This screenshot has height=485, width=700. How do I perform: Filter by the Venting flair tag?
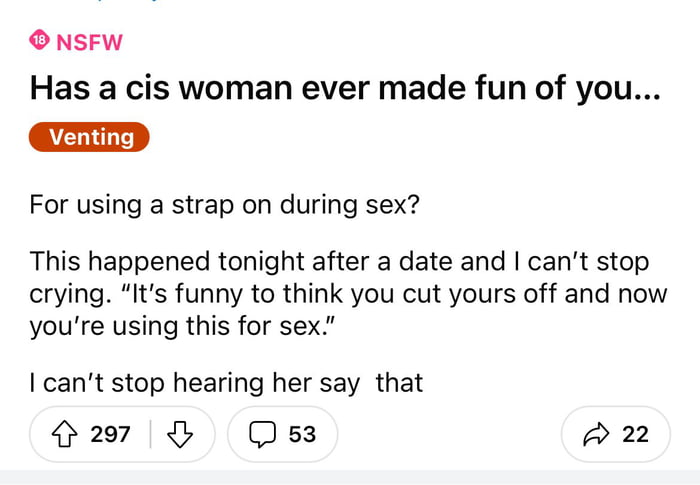click(90, 137)
